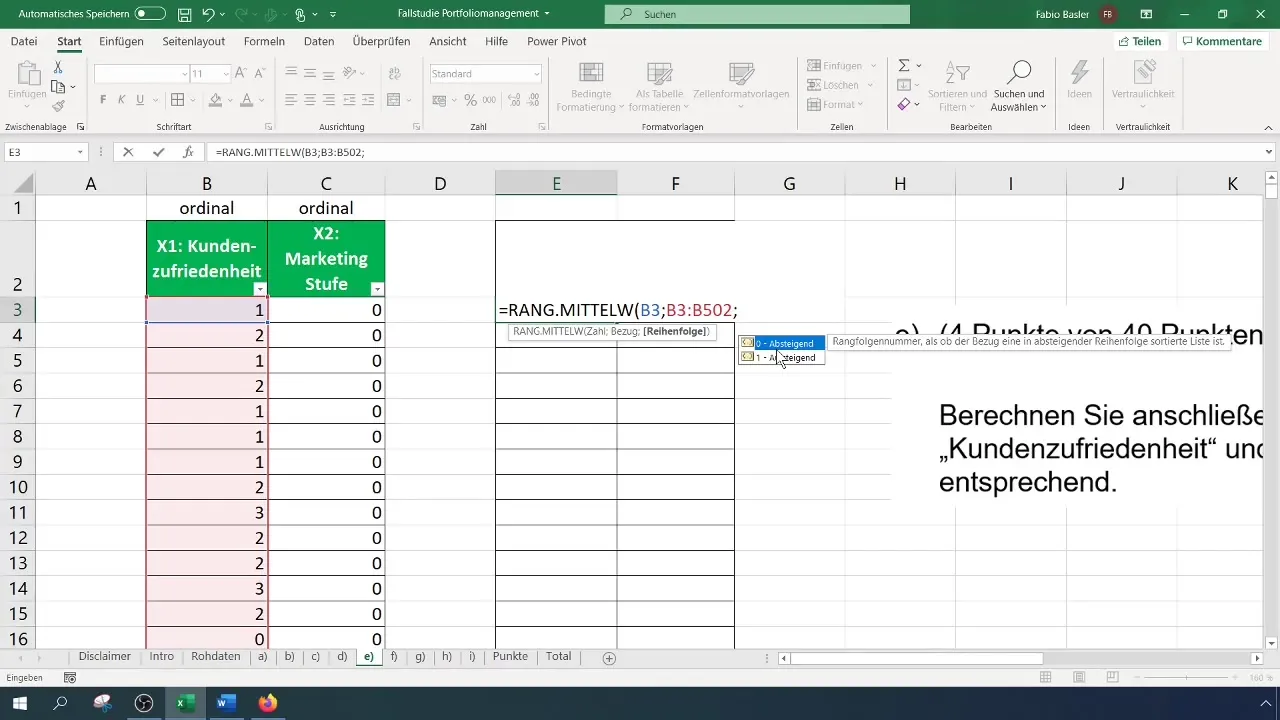
Task: Click the Save floppy disk icon
Action: coord(184,15)
